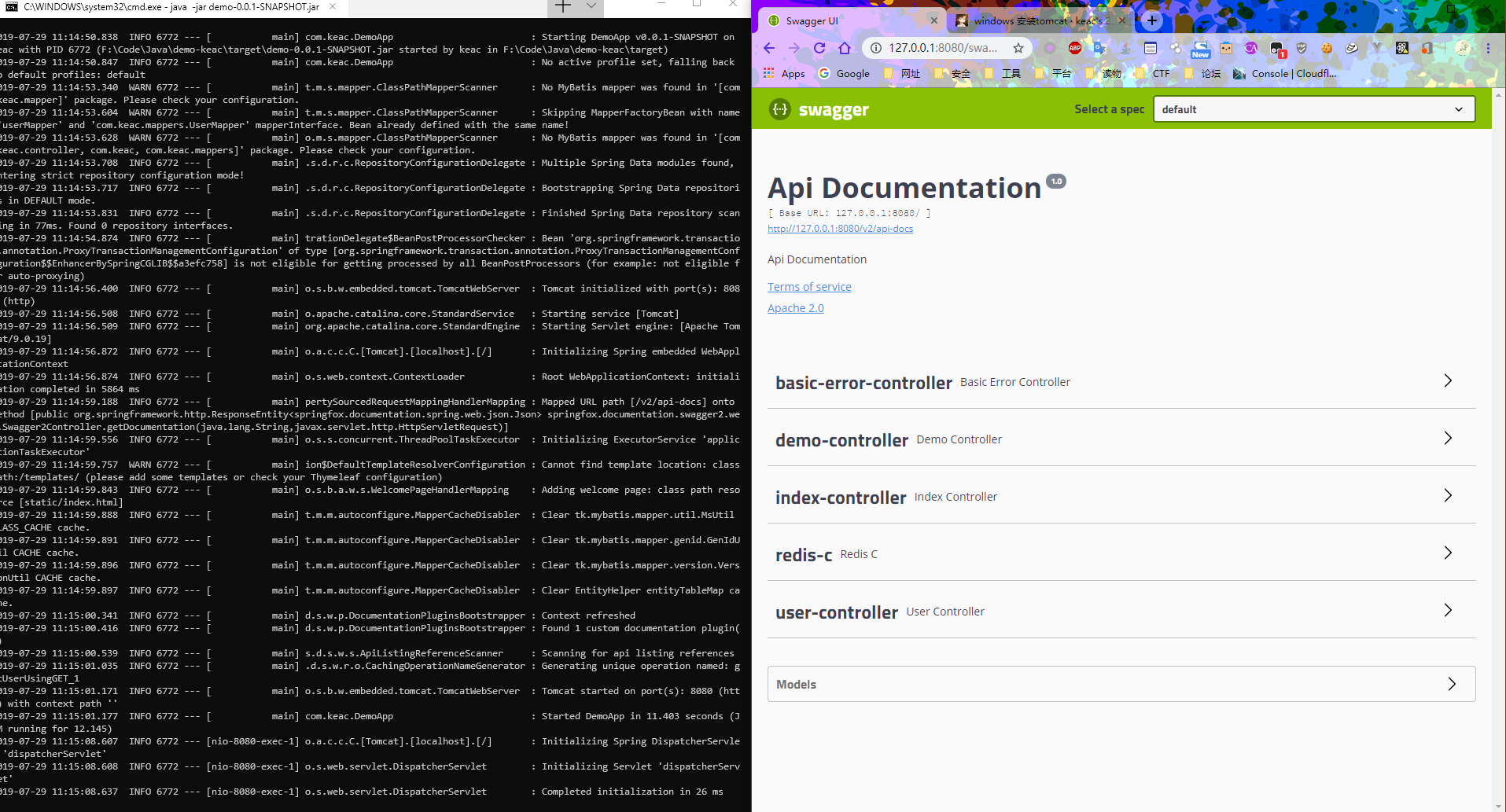
Task: Open the terminal tab dropdown arrow
Action: pos(591,6)
